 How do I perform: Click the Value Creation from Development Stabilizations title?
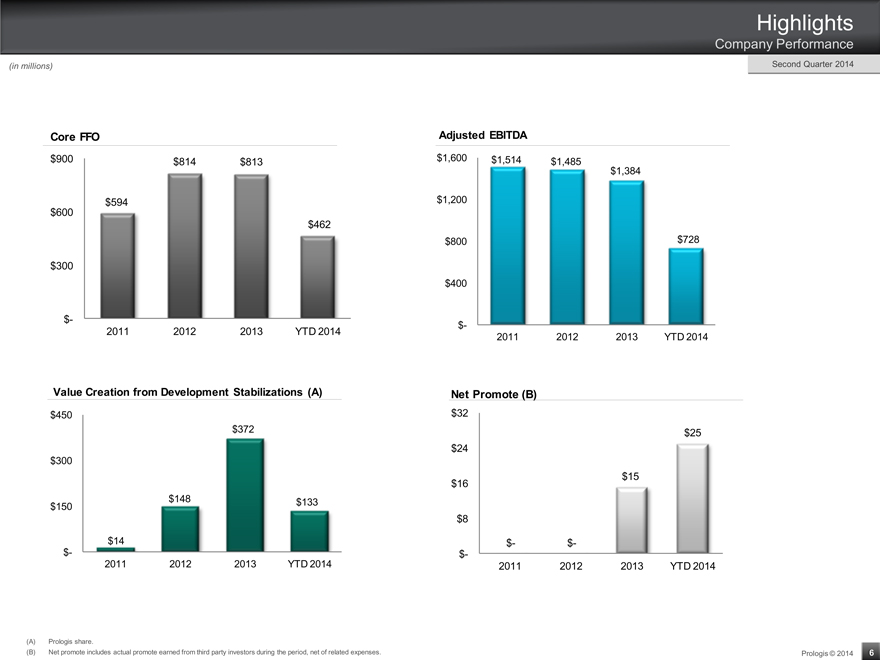pyautogui.click(x=186, y=392)
